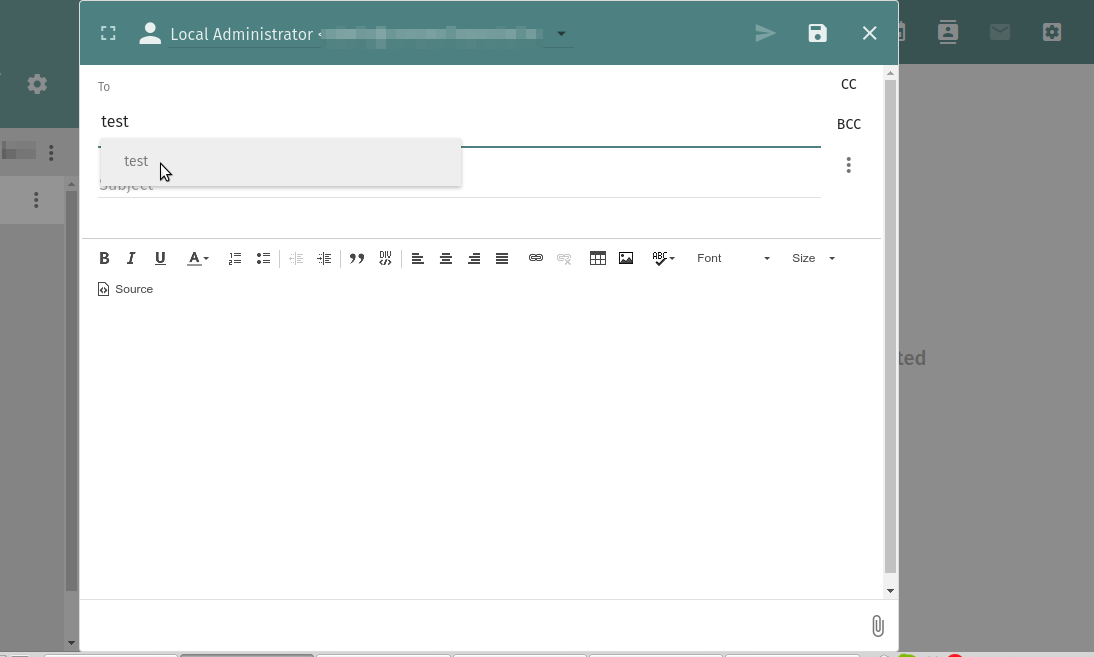Open preferences gear in the top right bar
This screenshot has width=1094, height=657.
[x=1052, y=32]
